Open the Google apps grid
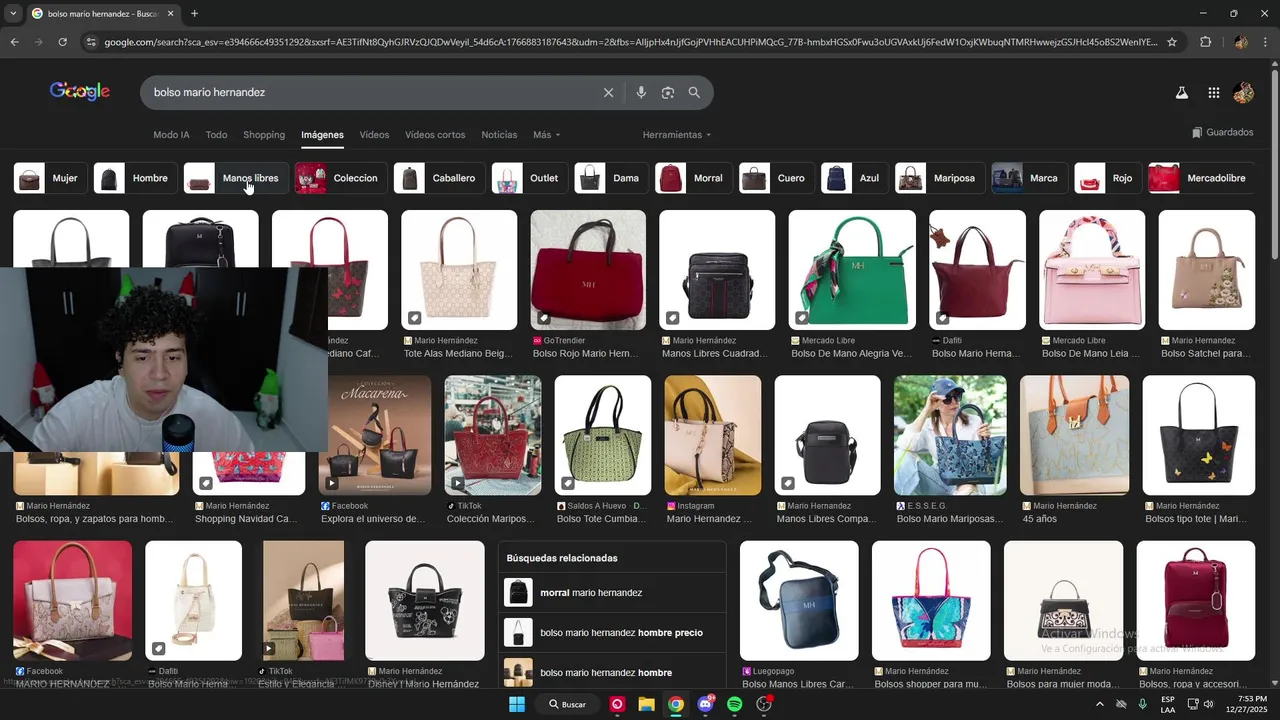Viewport: 1280px width, 720px height. click(1213, 93)
